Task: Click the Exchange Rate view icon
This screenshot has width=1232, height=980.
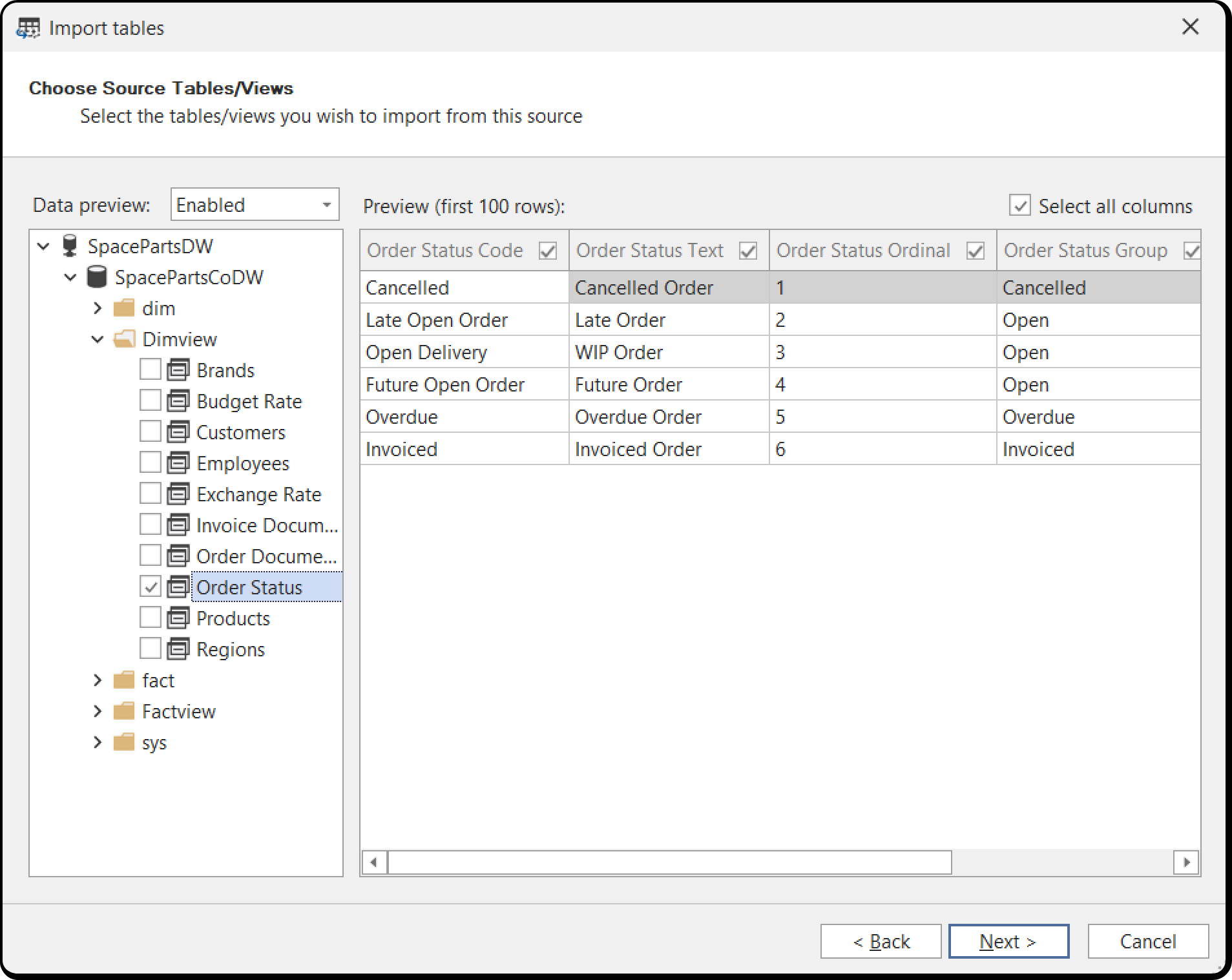Action: tap(178, 494)
